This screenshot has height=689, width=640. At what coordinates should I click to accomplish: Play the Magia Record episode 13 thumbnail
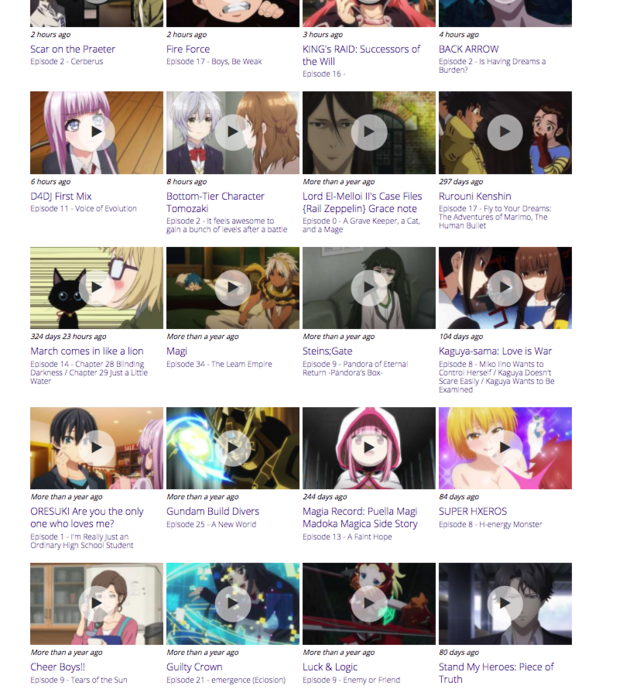pos(369,448)
